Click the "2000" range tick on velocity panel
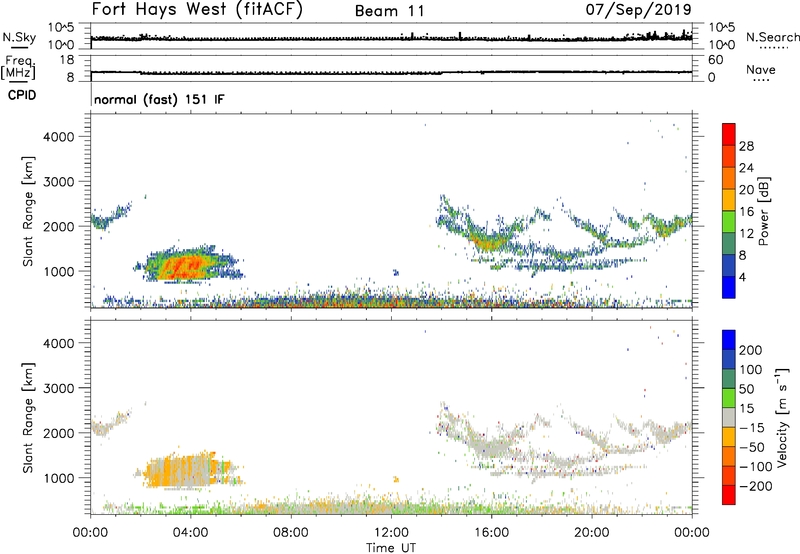Screen dimensions: 800x554 [x=58, y=433]
